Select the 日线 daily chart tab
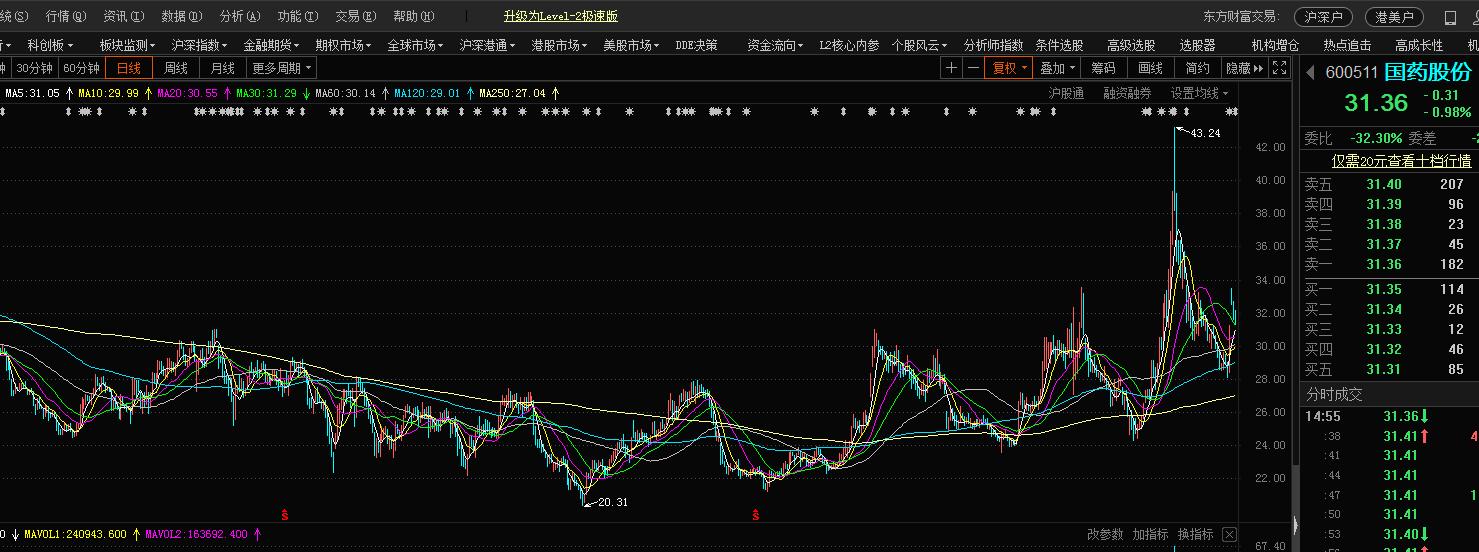The image size is (1479, 552). click(129, 68)
